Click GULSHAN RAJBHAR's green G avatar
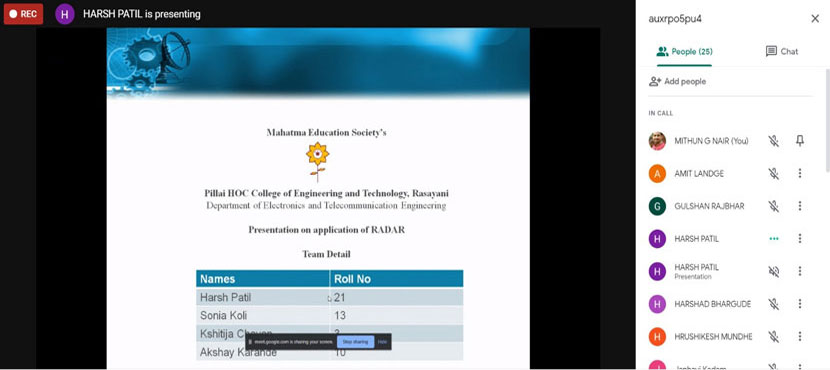The height and width of the screenshot is (370, 830). click(657, 206)
